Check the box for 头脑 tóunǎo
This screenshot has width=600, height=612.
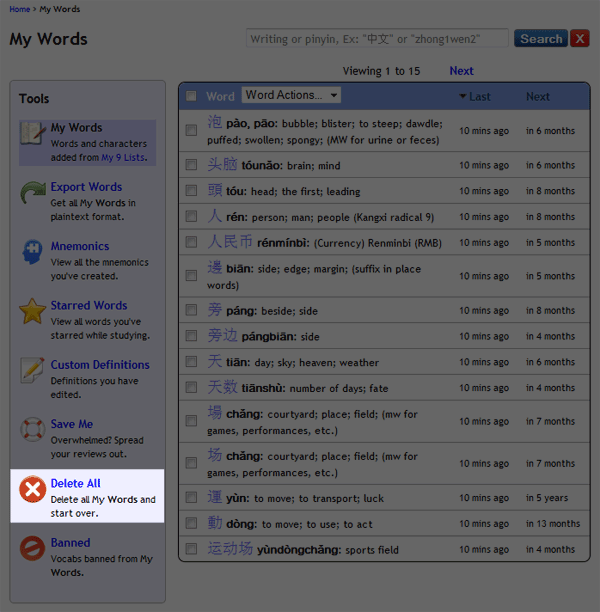click(x=191, y=165)
